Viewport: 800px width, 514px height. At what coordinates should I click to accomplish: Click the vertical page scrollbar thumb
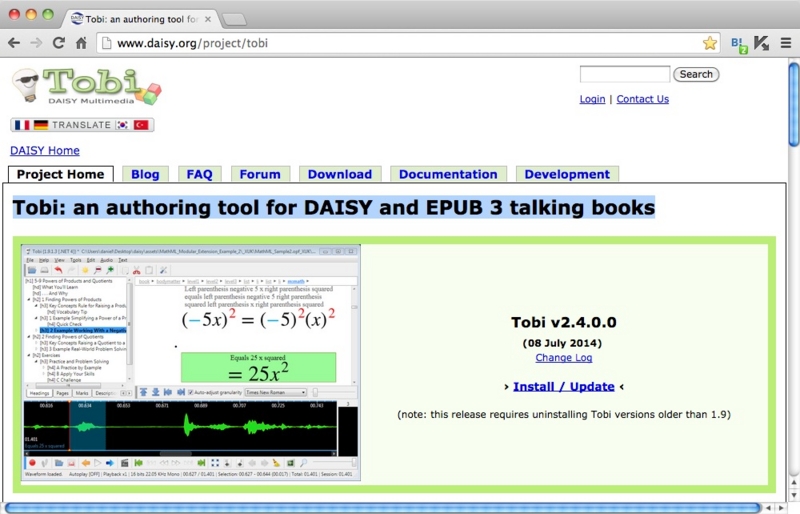794,104
